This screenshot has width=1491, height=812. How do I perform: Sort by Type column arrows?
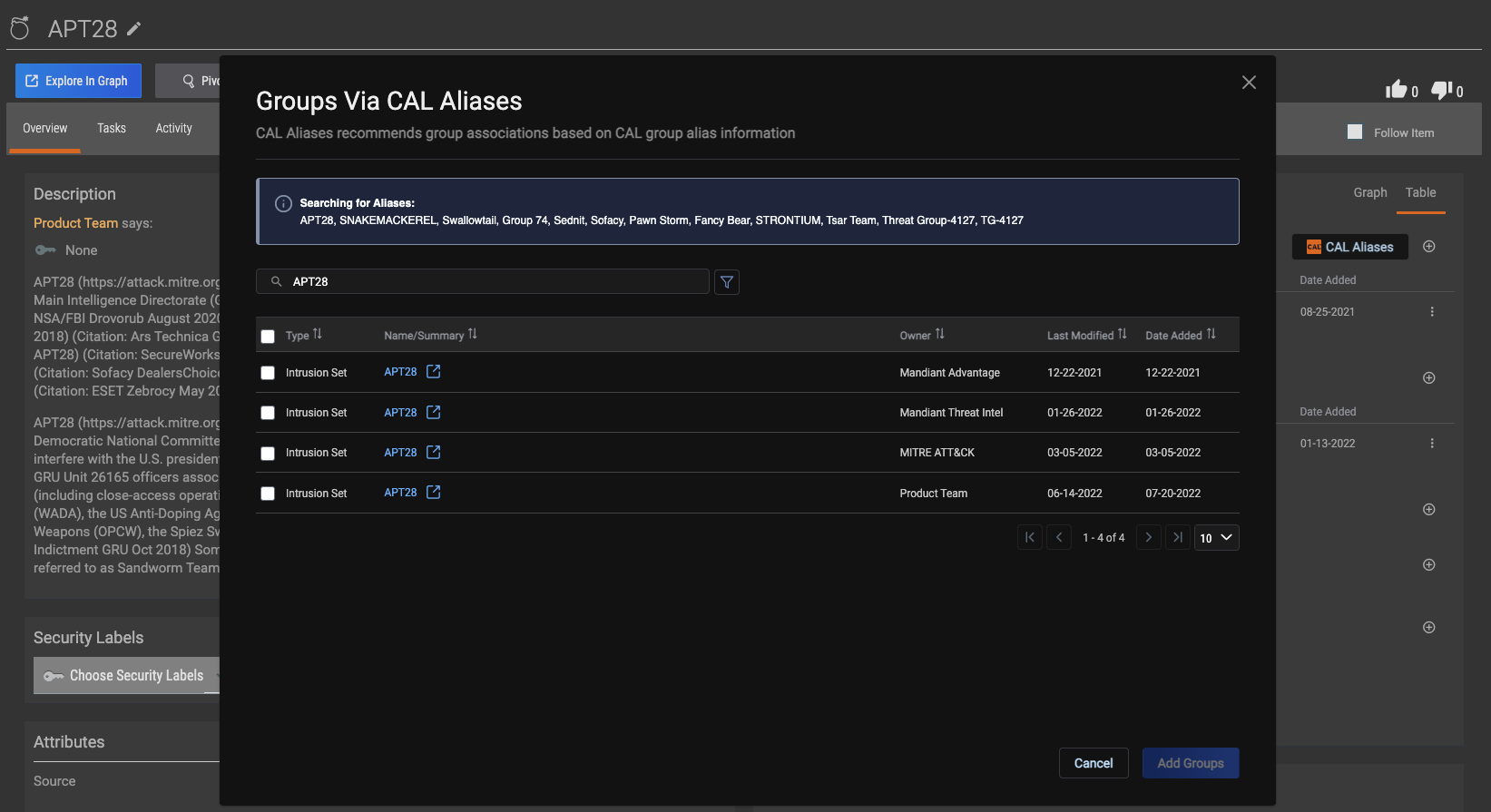tap(318, 335)
